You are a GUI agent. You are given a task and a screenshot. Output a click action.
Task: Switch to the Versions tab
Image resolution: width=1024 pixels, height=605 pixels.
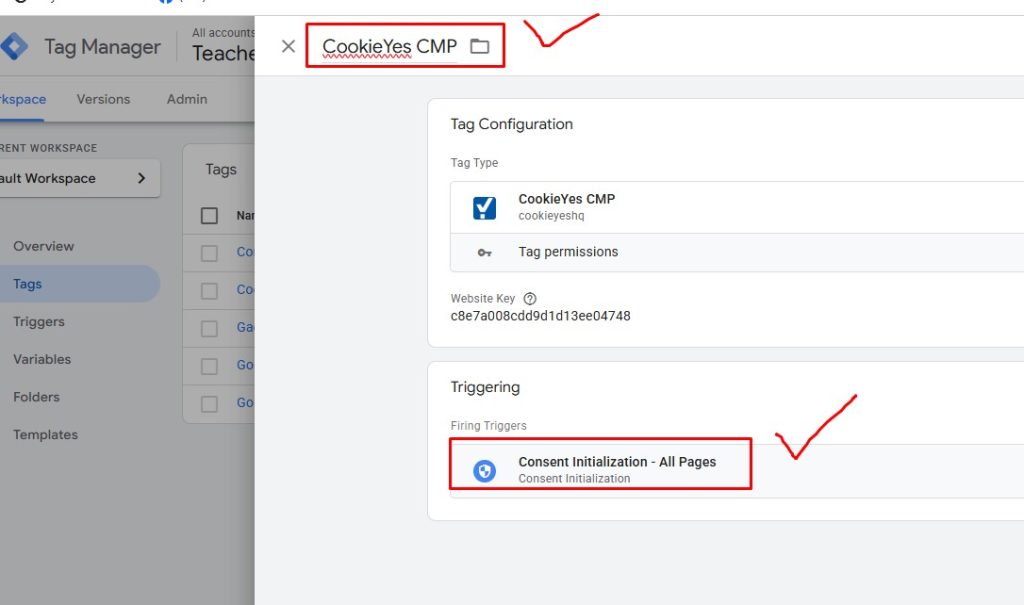[x=103, y=99]
